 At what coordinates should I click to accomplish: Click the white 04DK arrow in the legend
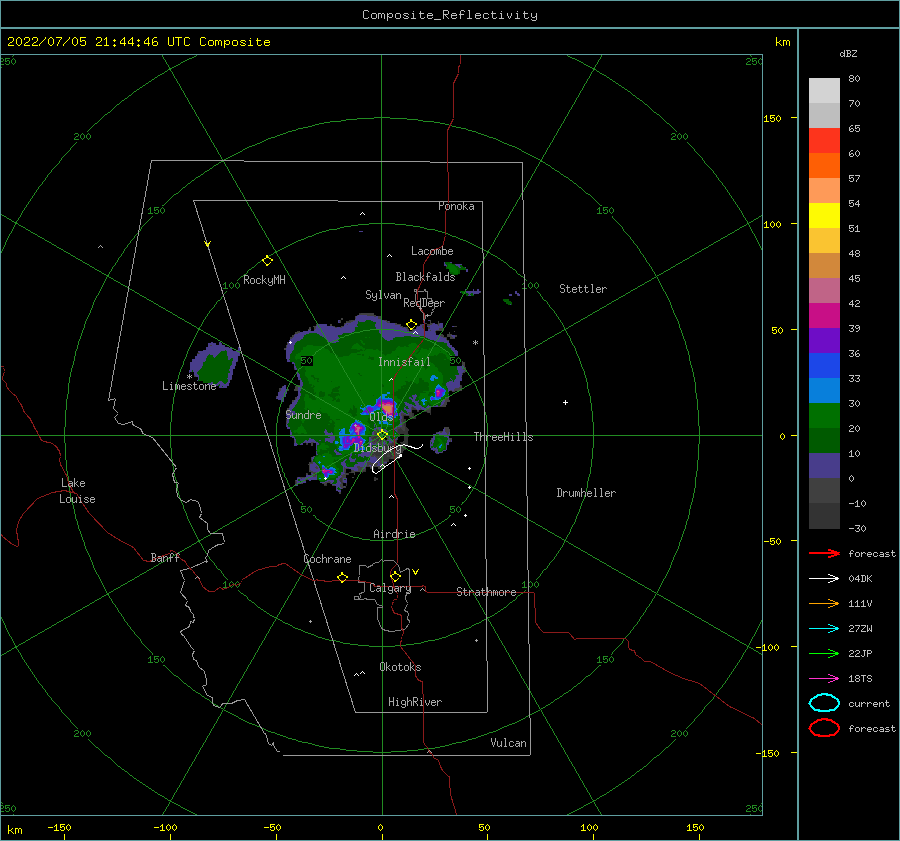click(824, 578)
